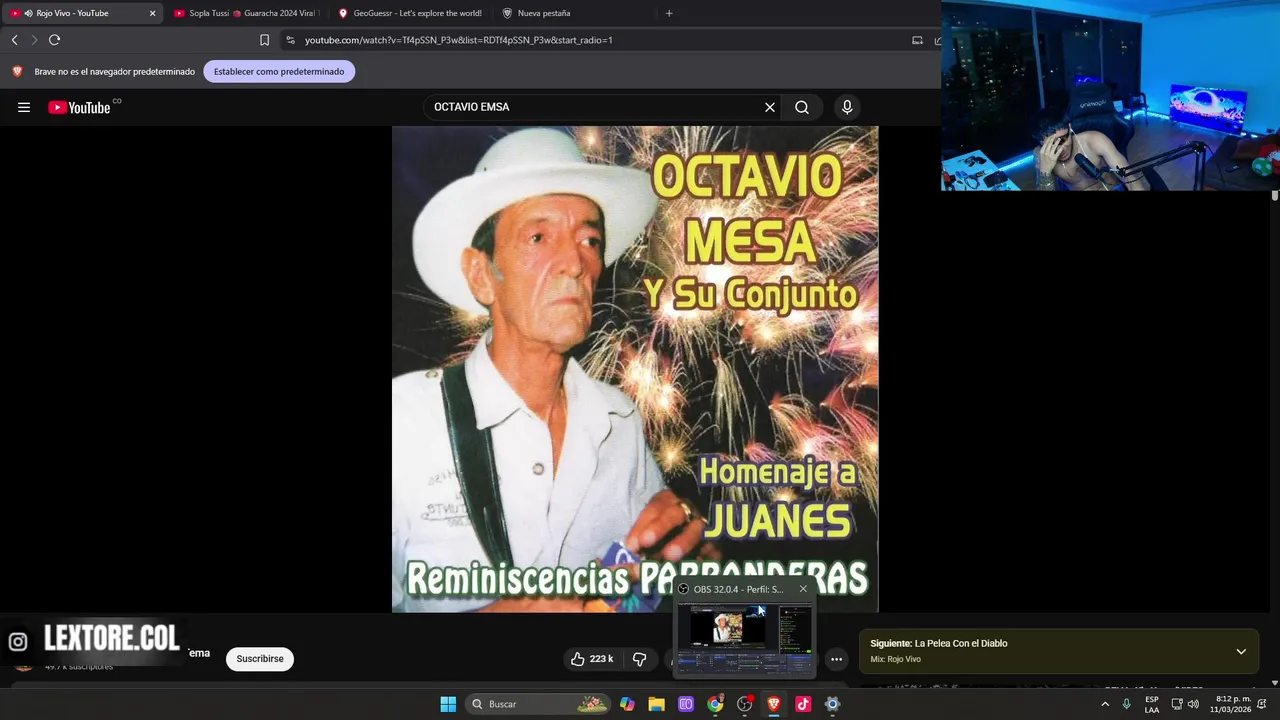This screenshot has width=1280, height=720.
Task: Open the three-dot more actions menu
Action: 836,659
